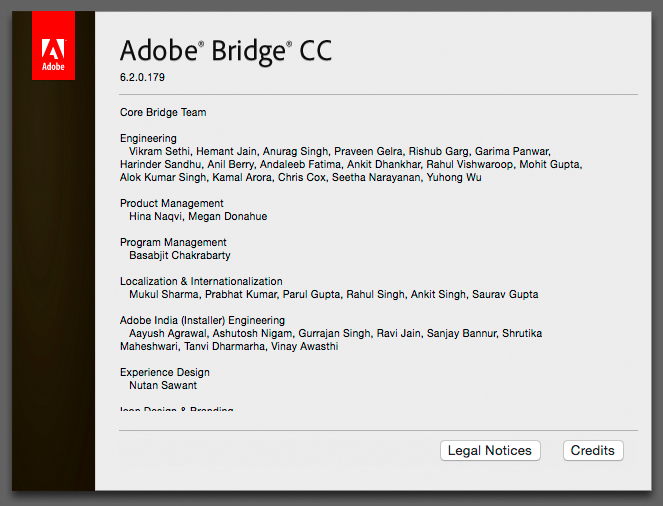Click the name Prabhat Kumar

(241, 295)
